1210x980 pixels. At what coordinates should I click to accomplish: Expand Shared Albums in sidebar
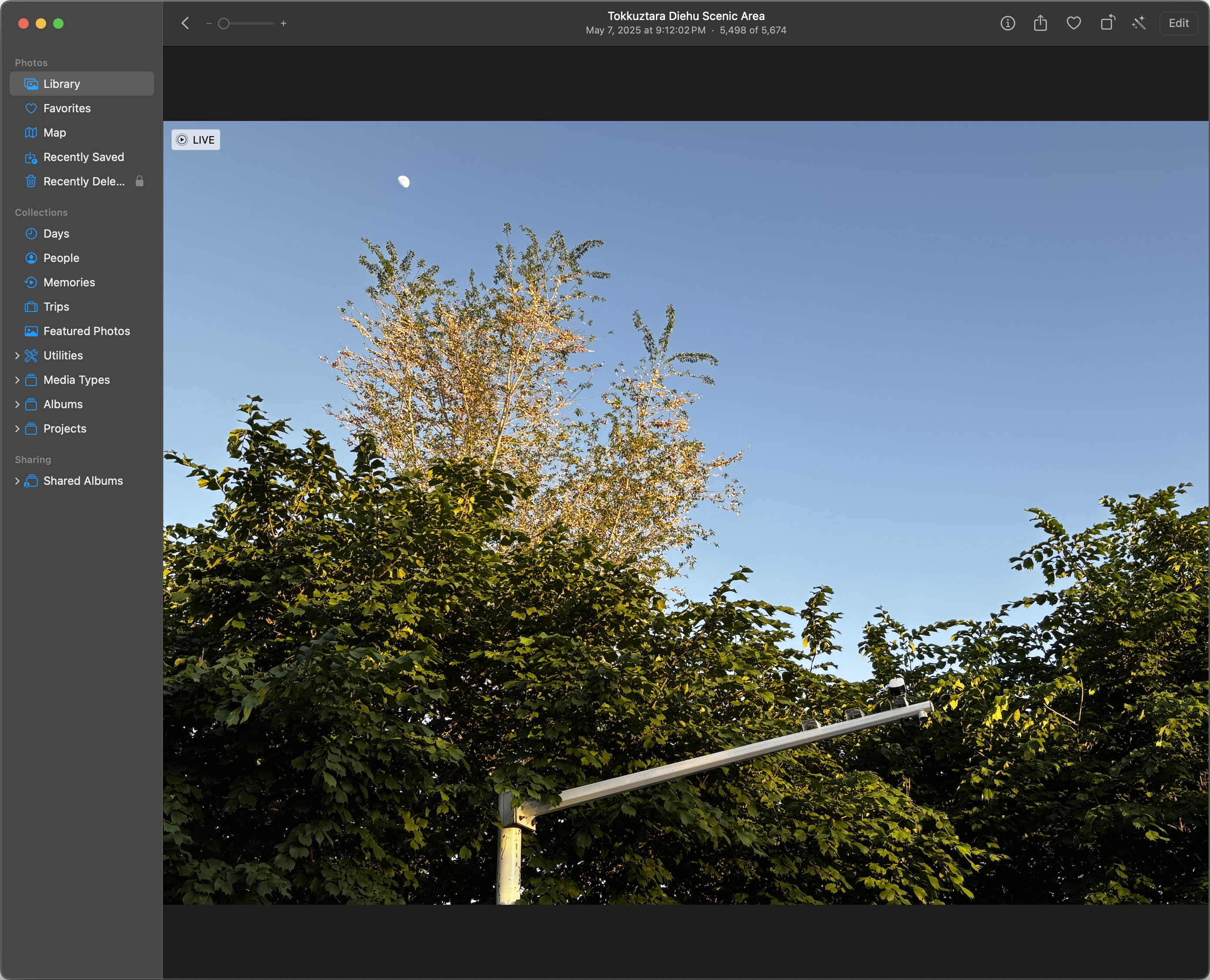[x=17, y=481]
